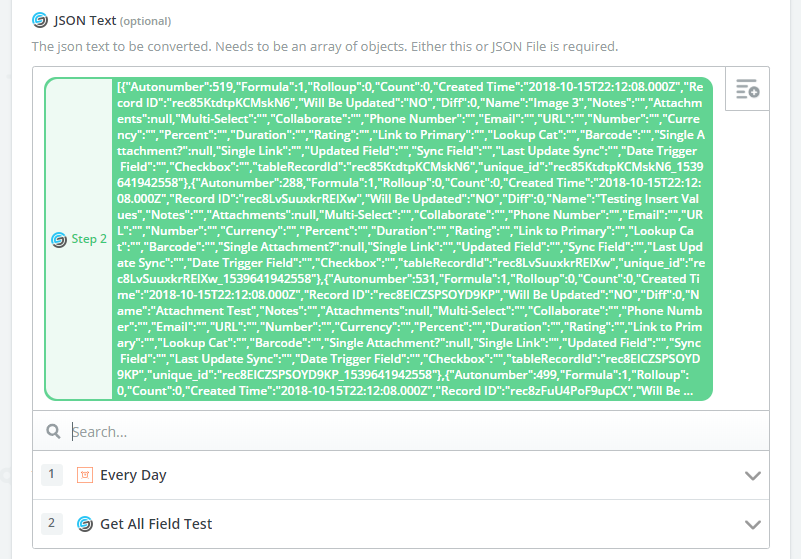Expand the Every Day step chevron
The width and height of the screenshot is (801, 559).
(x=752, y=476)
